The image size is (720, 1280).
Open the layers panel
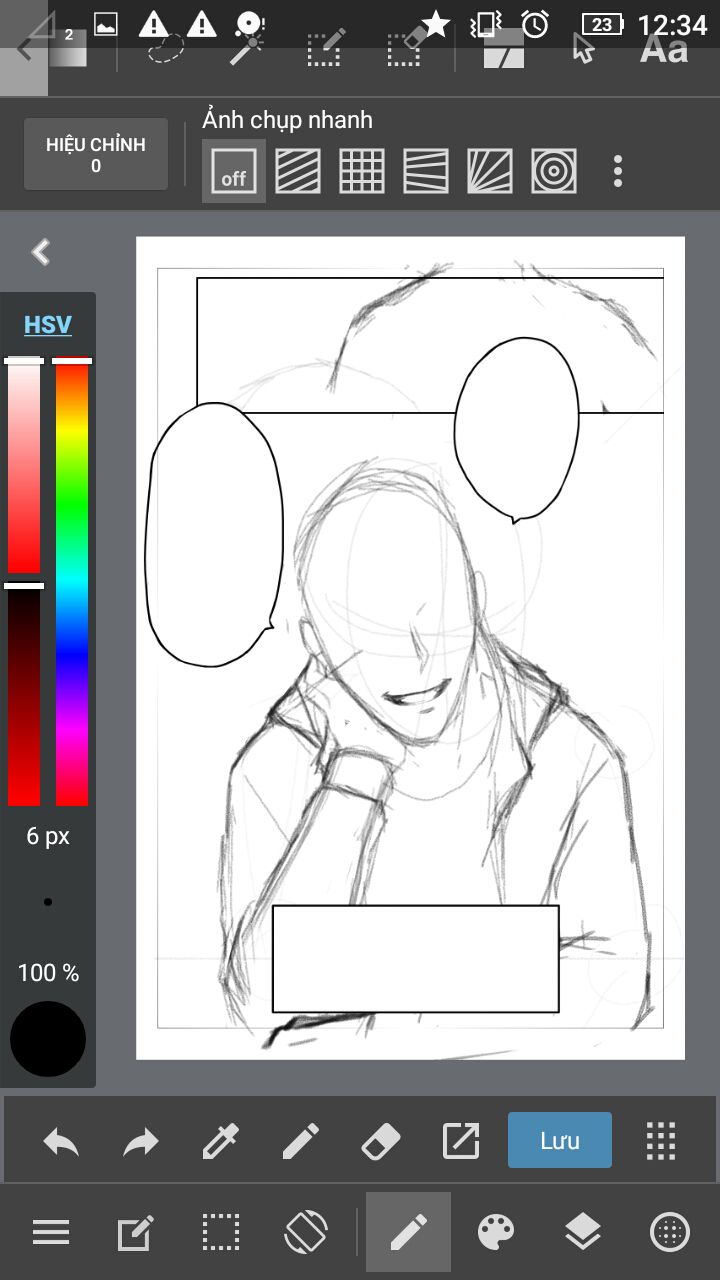click(582, 1232)
